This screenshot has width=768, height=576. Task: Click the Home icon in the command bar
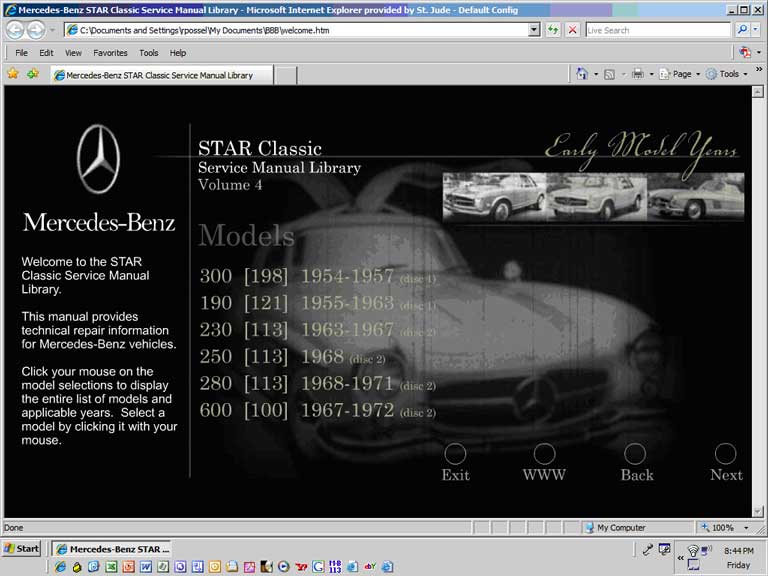coord(582,74)
